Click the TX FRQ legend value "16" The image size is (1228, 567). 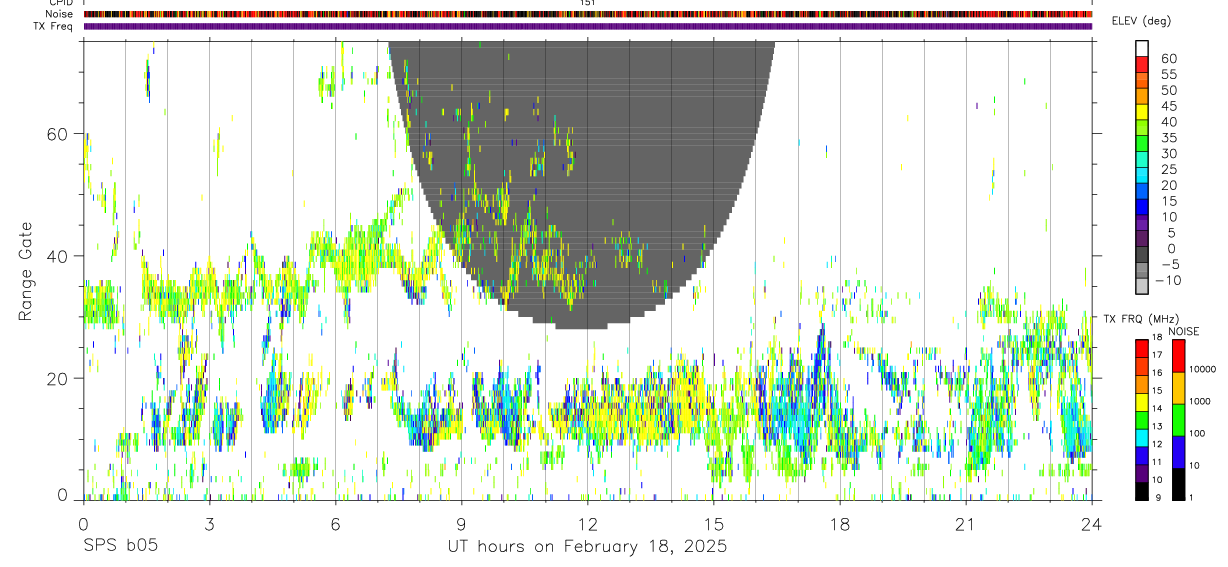pyautogui.click(x=1156, y=373)
